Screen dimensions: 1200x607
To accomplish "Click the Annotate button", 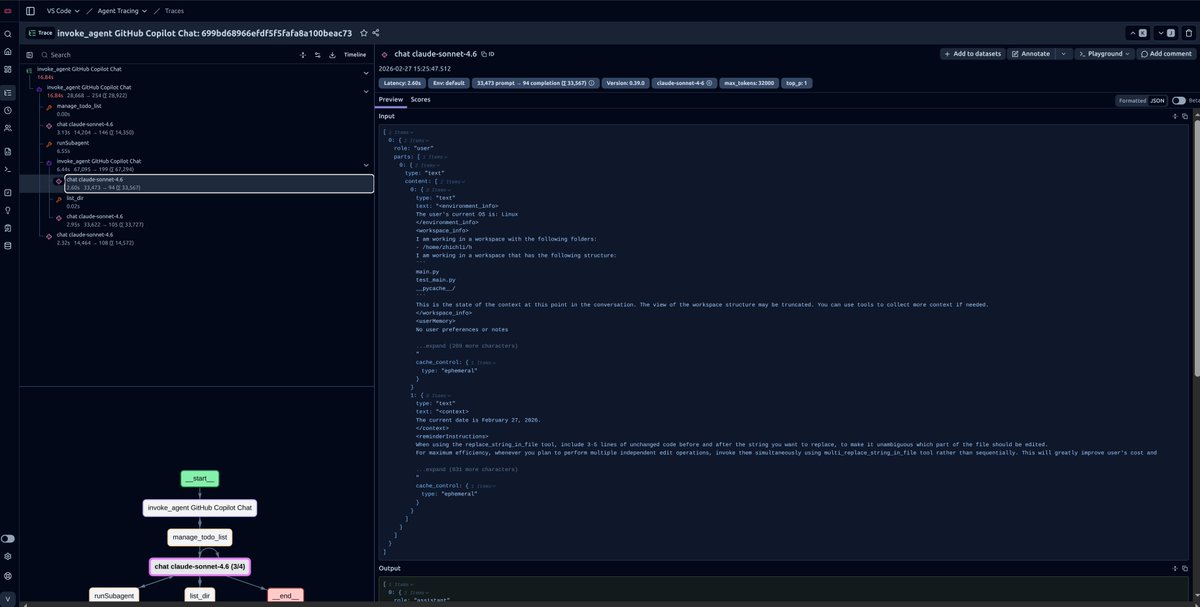I will (1031, 54).
